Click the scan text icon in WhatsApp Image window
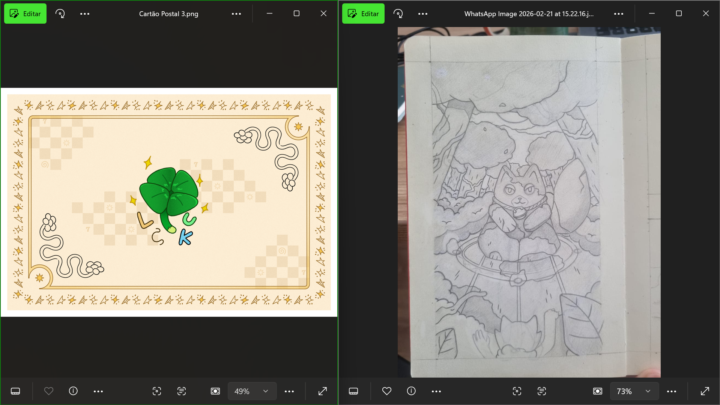Screen dimensions: 720x405 pyautogui.click(x=541, y=391)
